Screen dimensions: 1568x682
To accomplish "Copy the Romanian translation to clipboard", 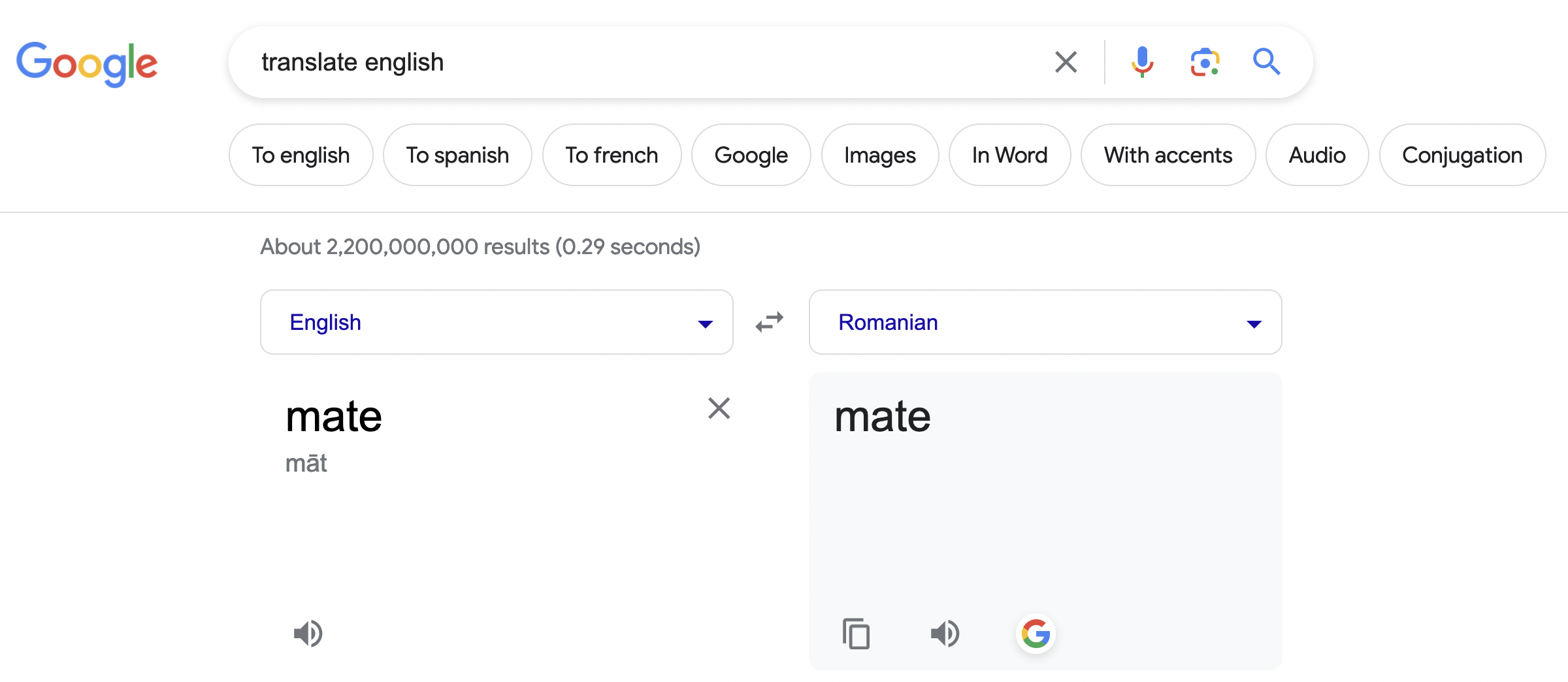I will [856, 633].
